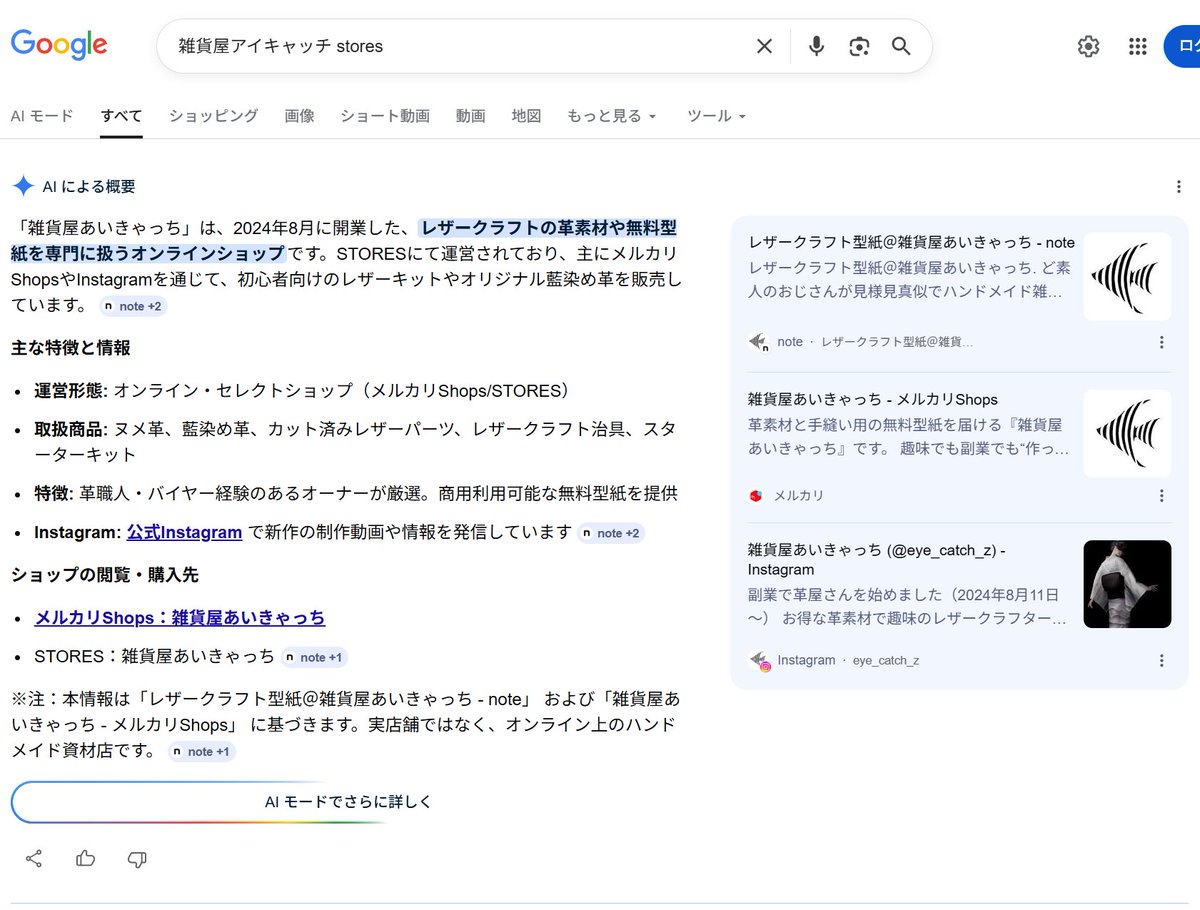Open the settings gear icon
This screenshot has height=910, width=1200.
point(1088,46)
